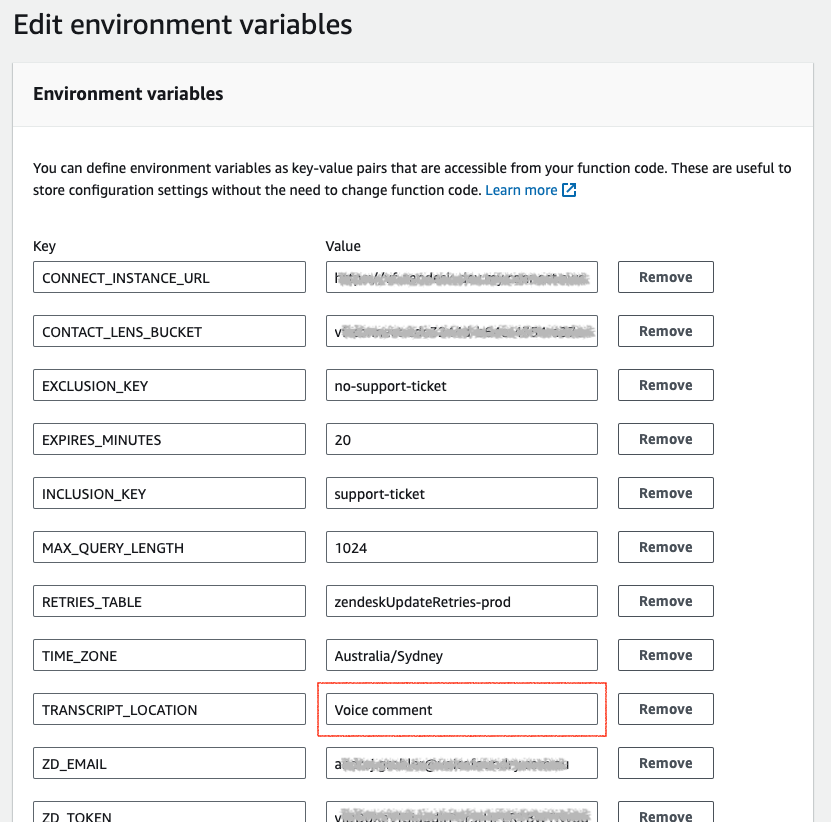Focus the CONNECT_INSTANCE_URL key field
The image size is (831, 822).
tap(169, 278)
